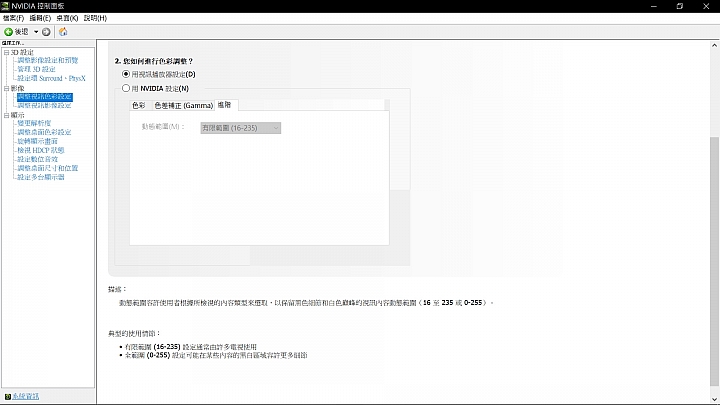Click the scroll down arrow of main panel

pos(714,399)
